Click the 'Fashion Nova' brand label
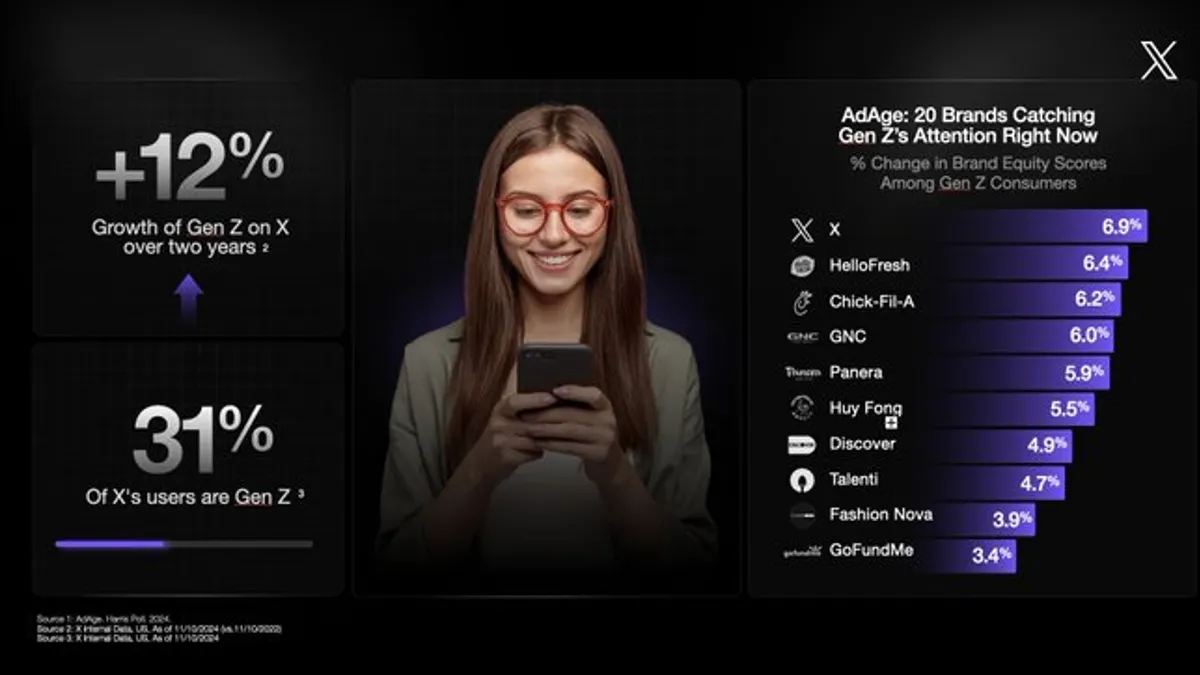Screen dimensions: 1200x675 click(881, 514)
